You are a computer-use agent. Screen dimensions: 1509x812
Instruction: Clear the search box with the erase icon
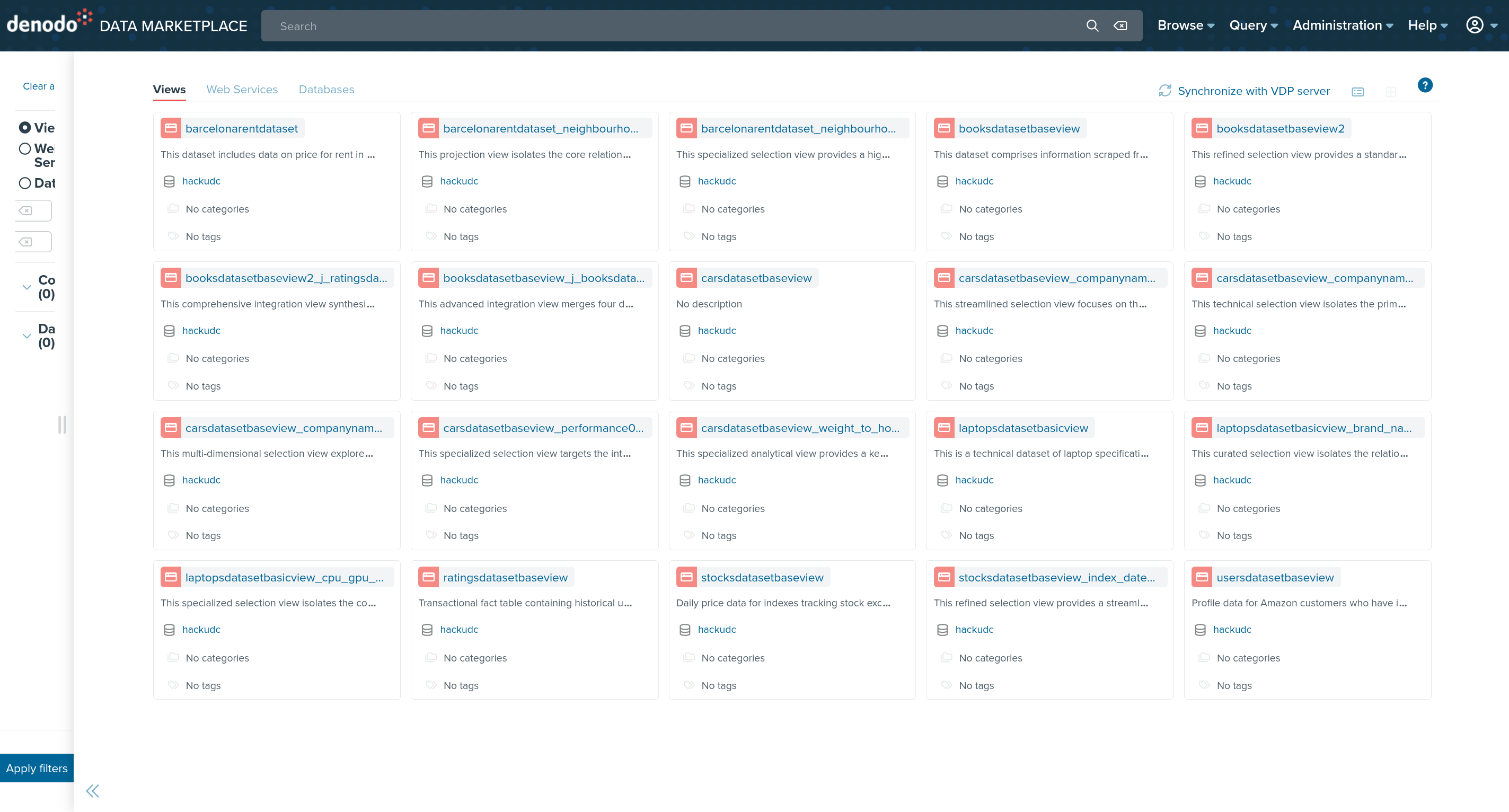[1120, 26]
